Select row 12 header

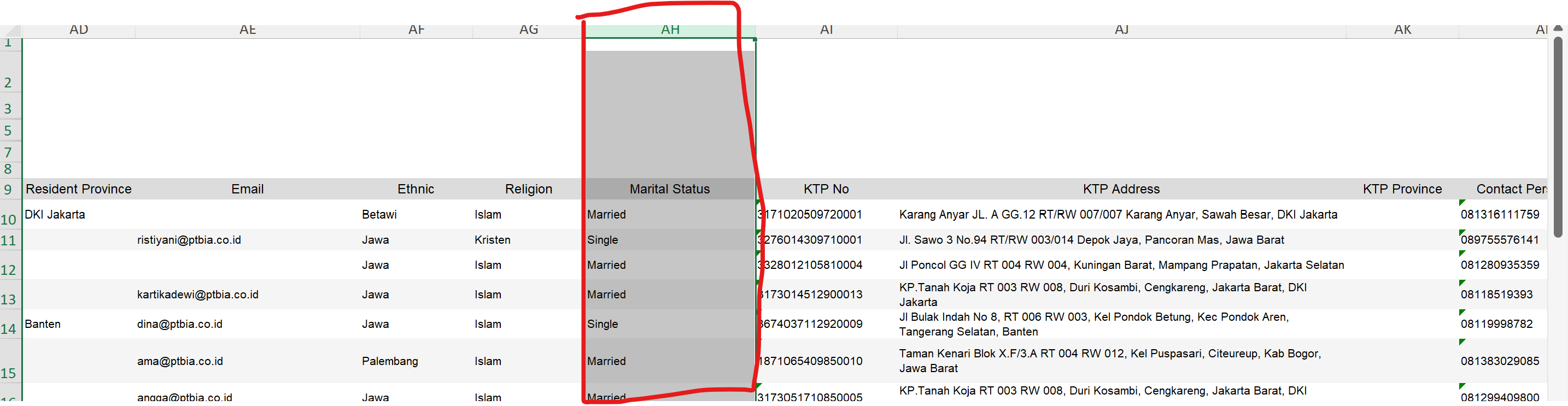[10, 266]
